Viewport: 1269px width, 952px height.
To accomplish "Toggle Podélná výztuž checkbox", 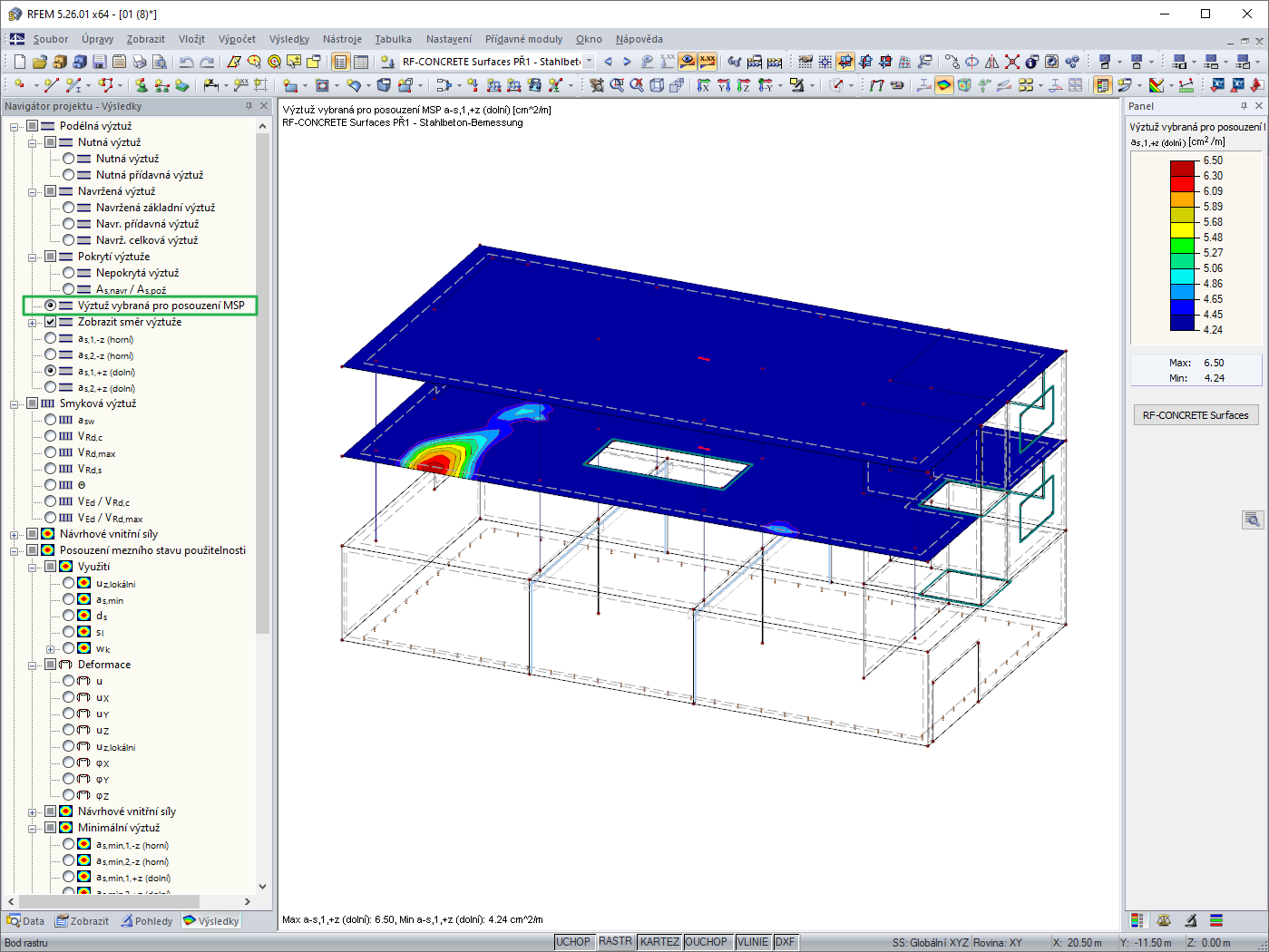I will click(x=32, y=126).
